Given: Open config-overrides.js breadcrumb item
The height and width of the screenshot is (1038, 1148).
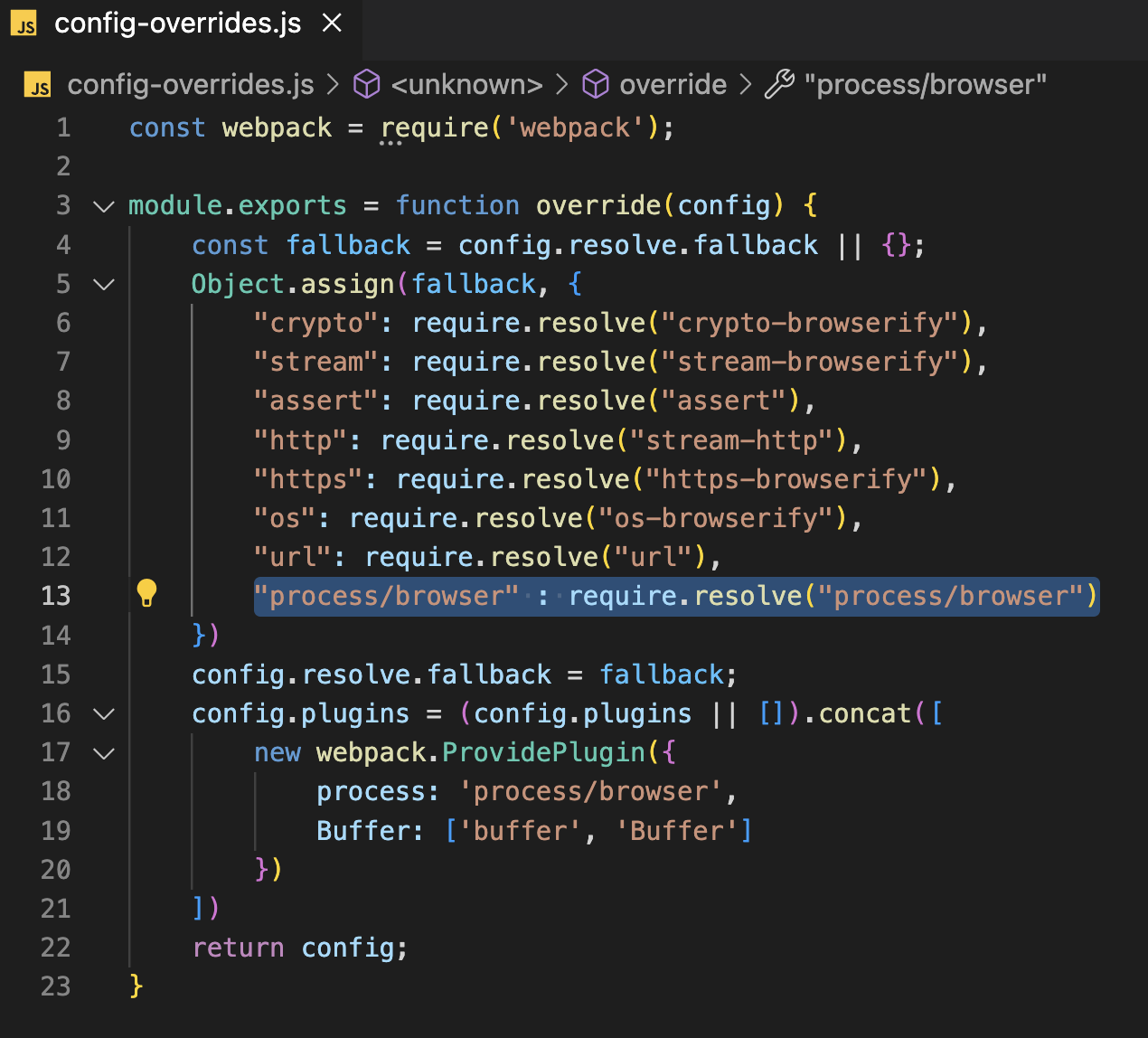Looking at the screenshot, I should (191, 84).
